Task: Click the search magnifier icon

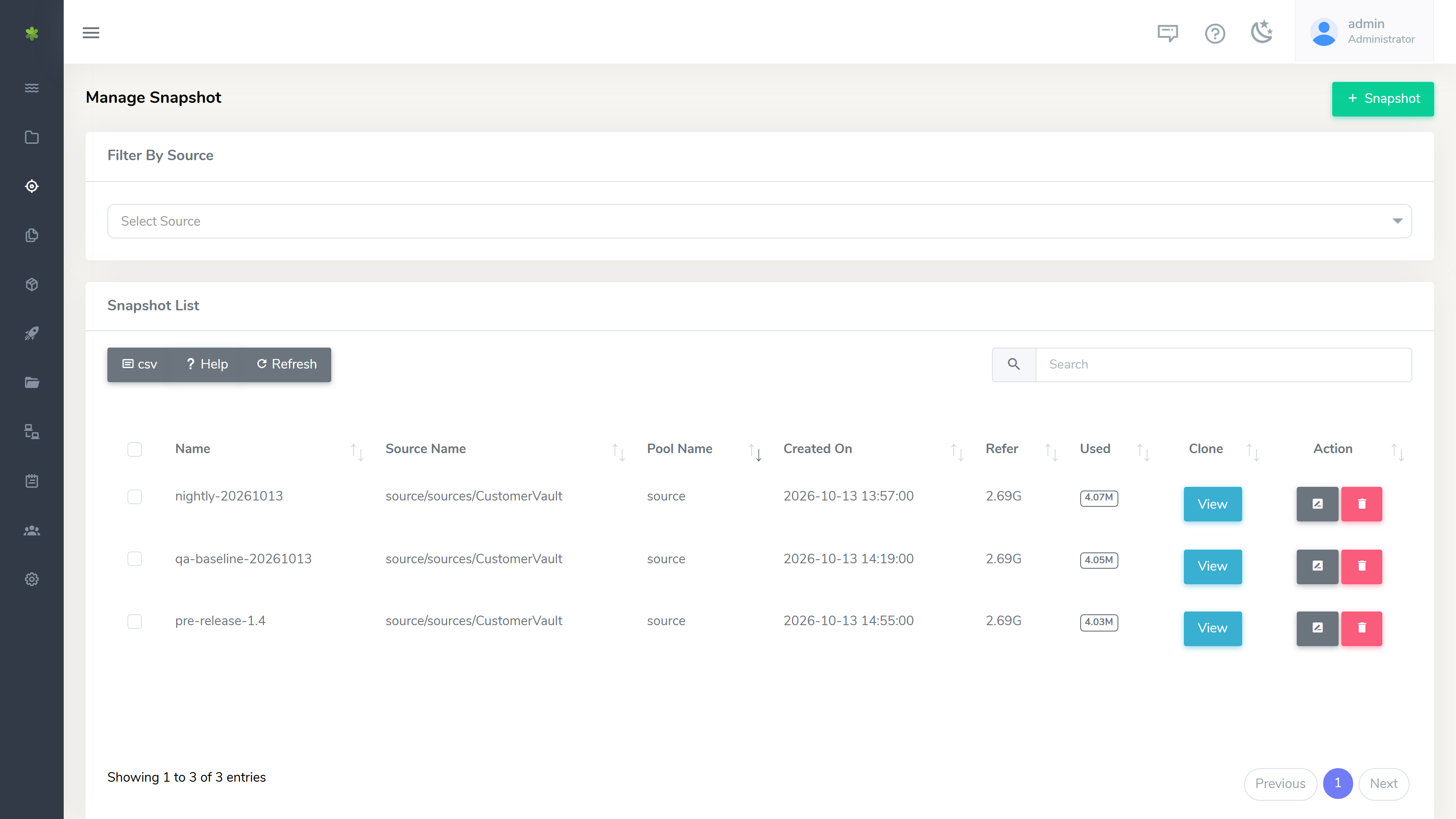Action: pos(1014,364)
